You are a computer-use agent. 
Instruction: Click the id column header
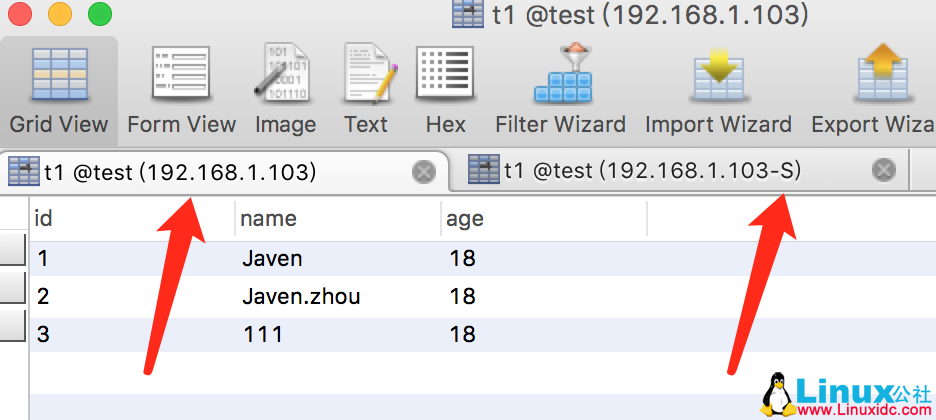(x=132, y=219)
